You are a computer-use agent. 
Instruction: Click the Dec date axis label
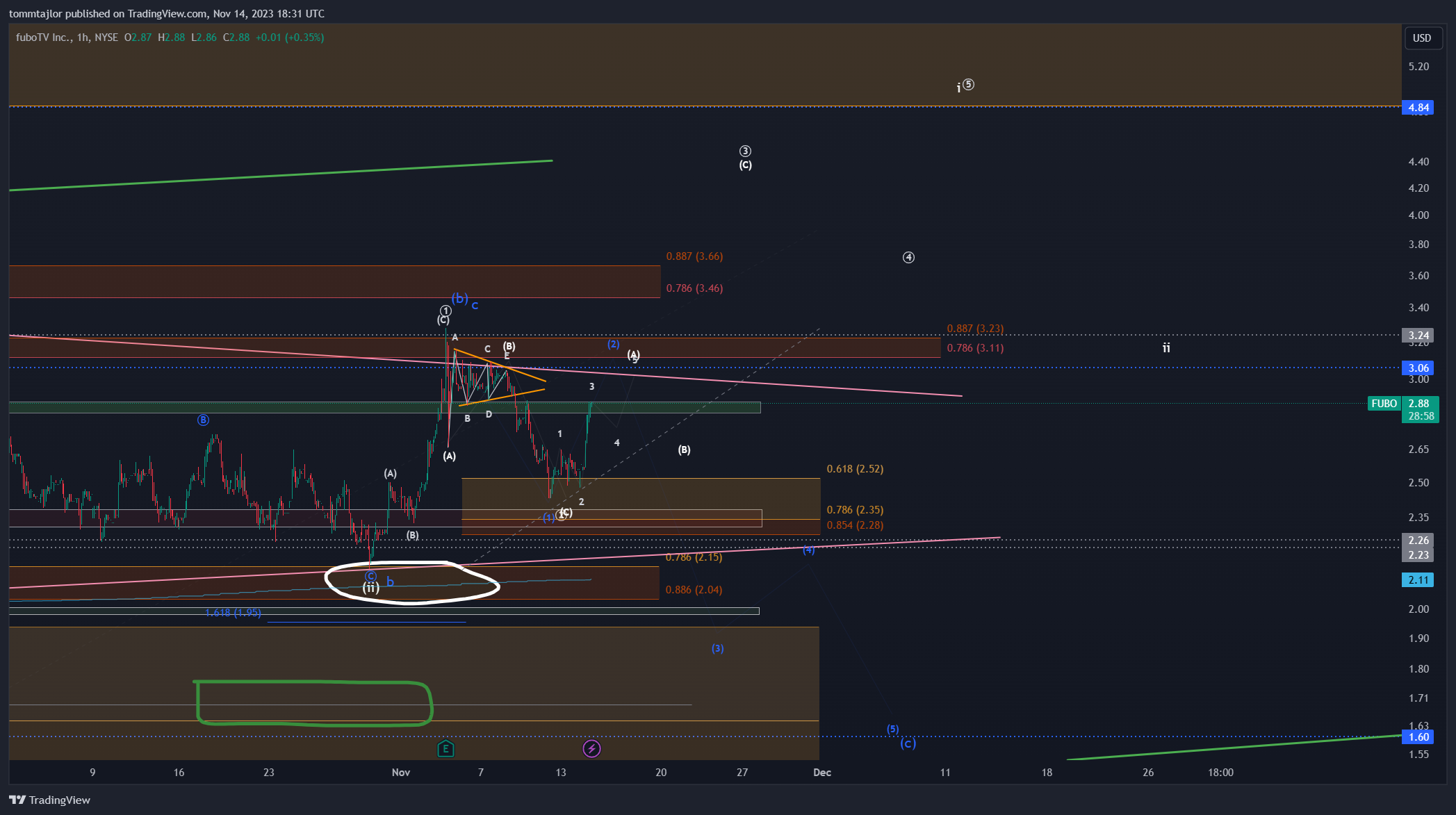tap(822, 773)
